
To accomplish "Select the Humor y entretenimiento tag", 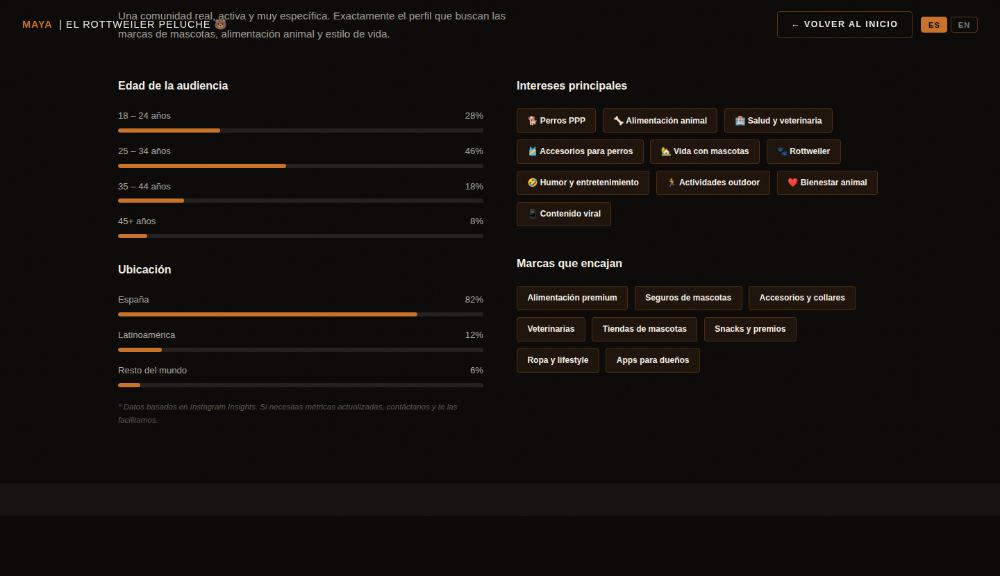I will (583, 182).
